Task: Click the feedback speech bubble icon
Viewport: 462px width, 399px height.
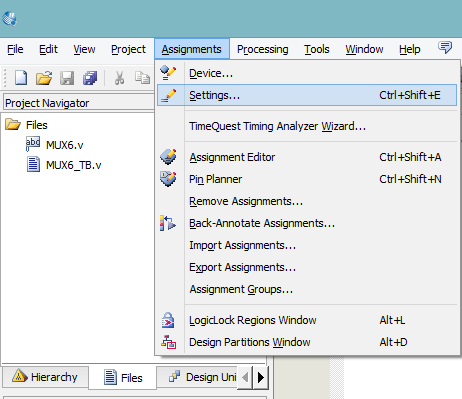Action: click(x=445, y=47)
